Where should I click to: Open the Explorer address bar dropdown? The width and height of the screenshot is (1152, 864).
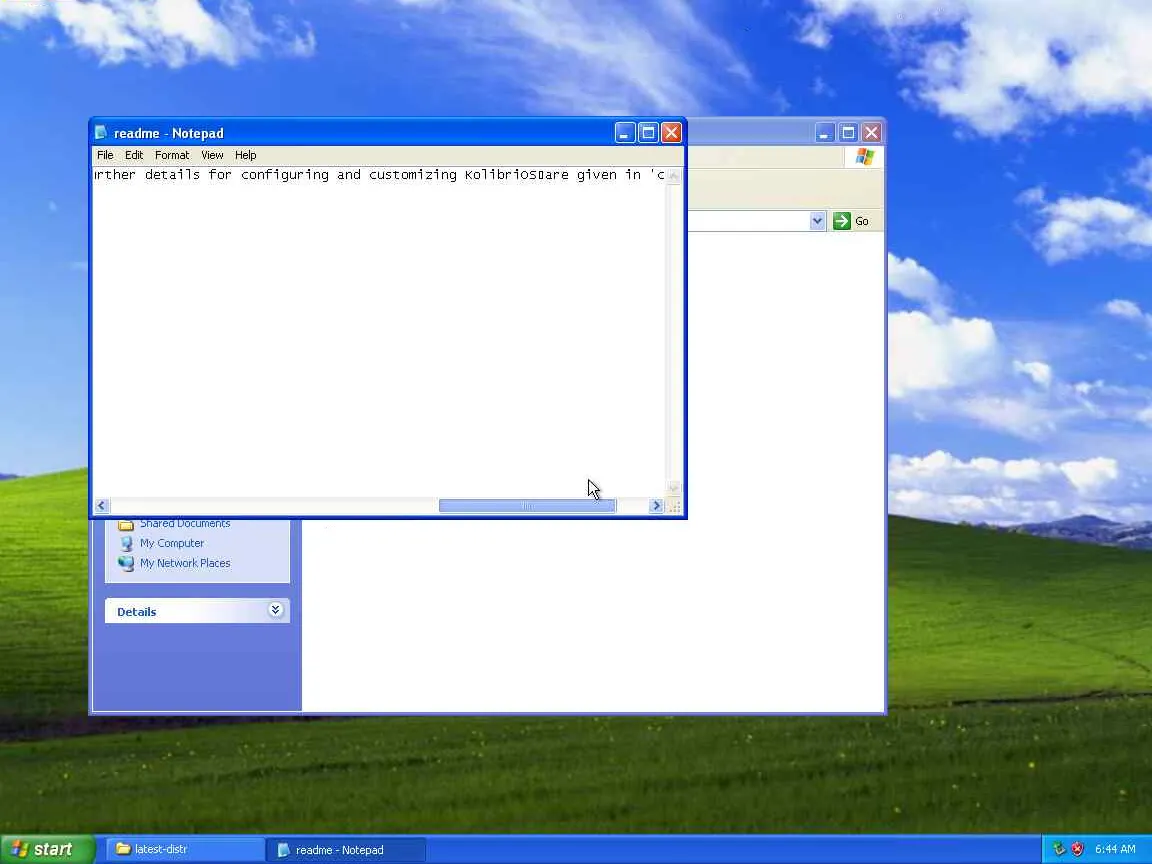tap(817, 220)
